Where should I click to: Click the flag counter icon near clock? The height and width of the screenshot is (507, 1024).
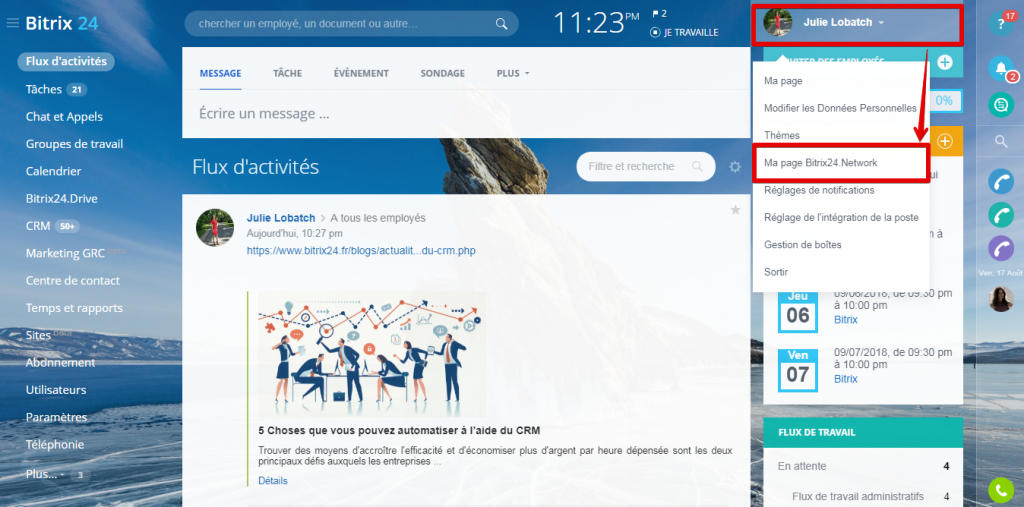click(x=659, y=14)
